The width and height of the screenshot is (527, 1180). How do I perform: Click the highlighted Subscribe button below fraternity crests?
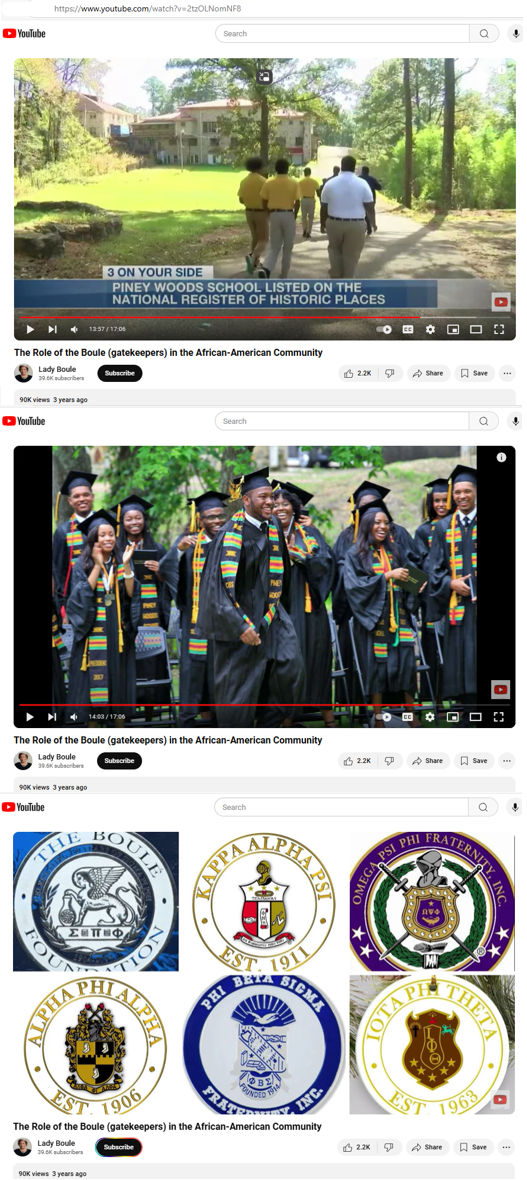(119, 1148)
